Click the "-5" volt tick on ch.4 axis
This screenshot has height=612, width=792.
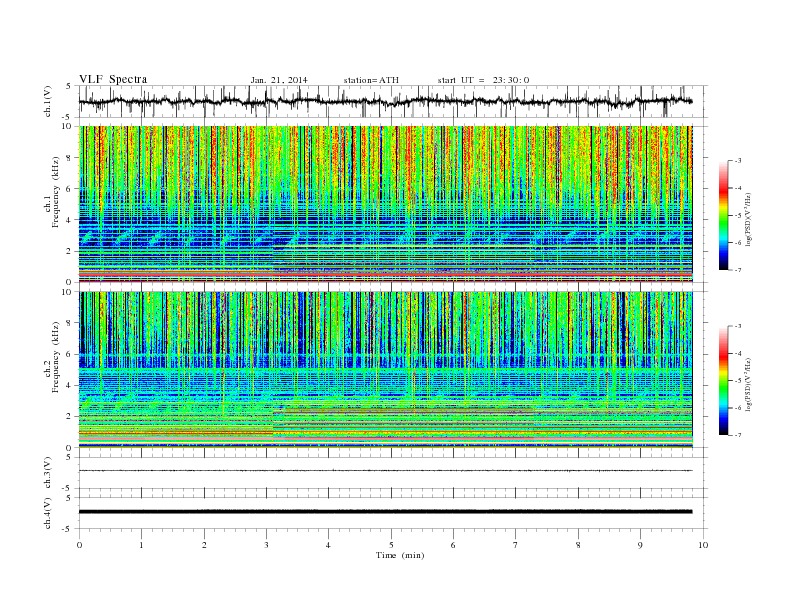coord(68,529)
